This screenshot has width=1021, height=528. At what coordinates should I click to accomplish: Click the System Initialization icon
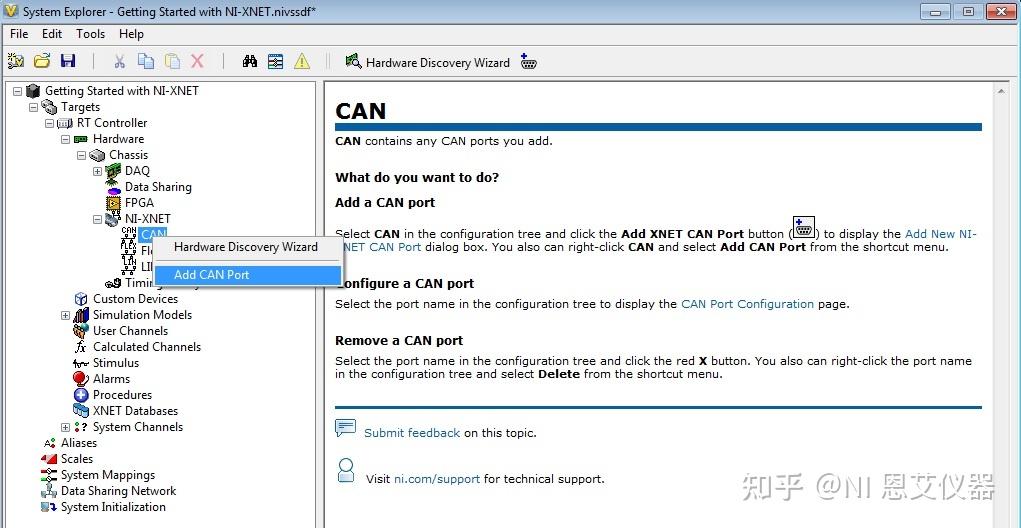click(x=49, y=507)
